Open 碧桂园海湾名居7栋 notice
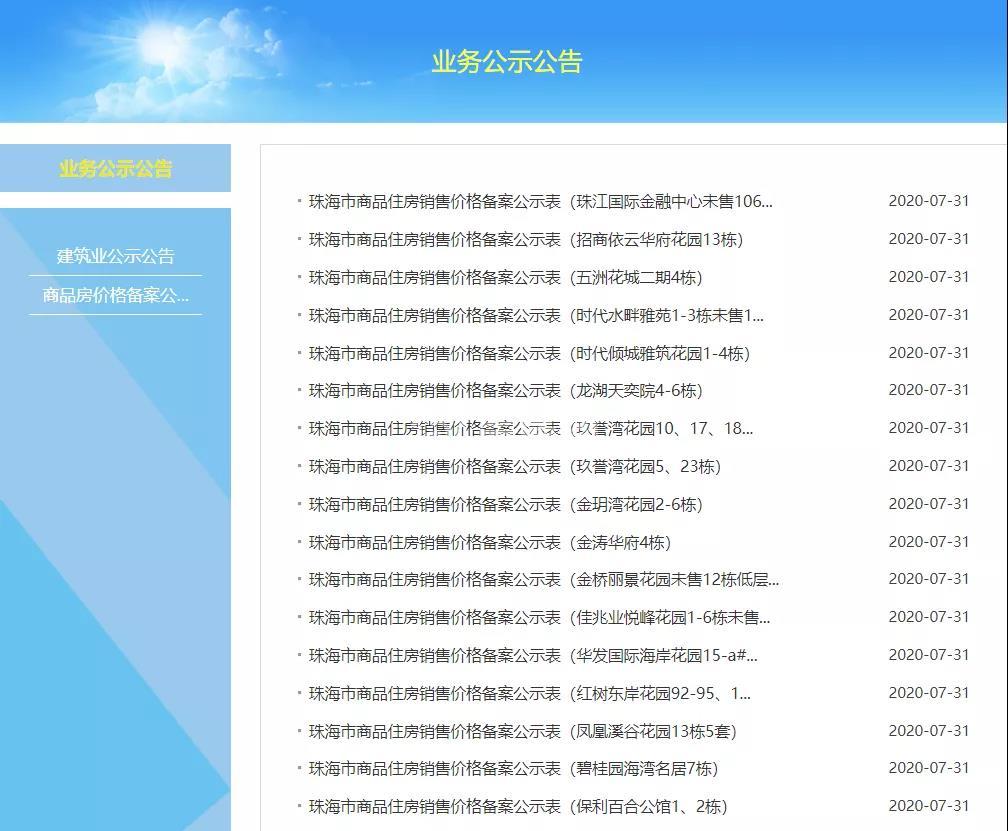 (513, 769)
